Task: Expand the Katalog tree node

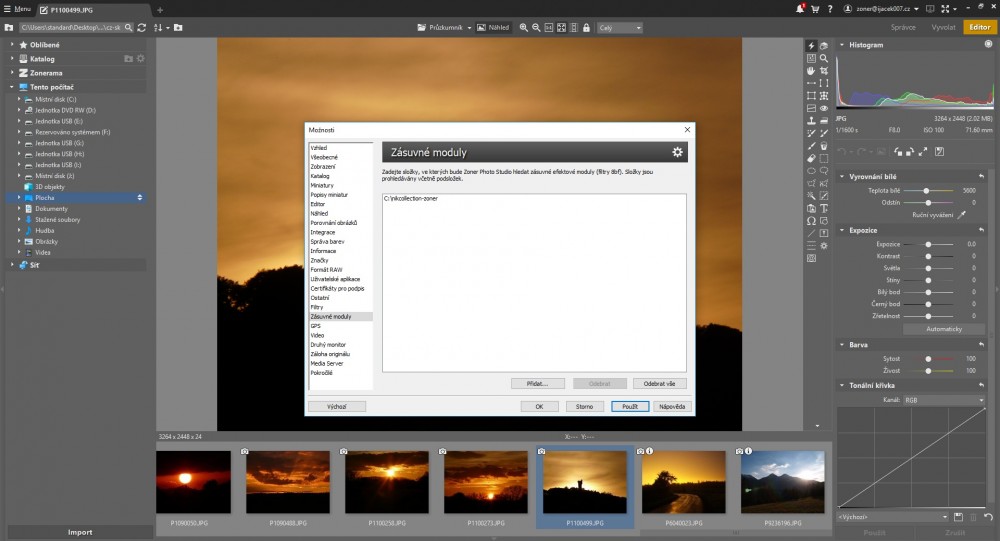Action: tap(12, 59)
